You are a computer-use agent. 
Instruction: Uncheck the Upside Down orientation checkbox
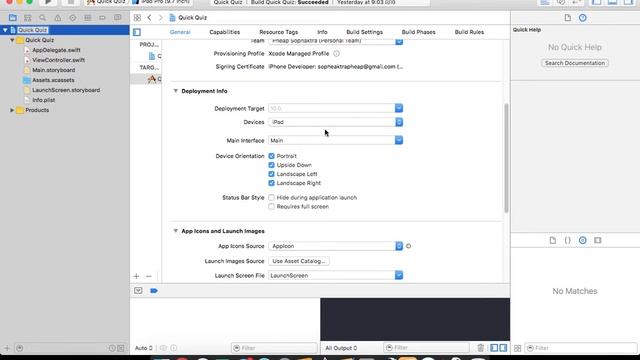click(x=271, y=165)
